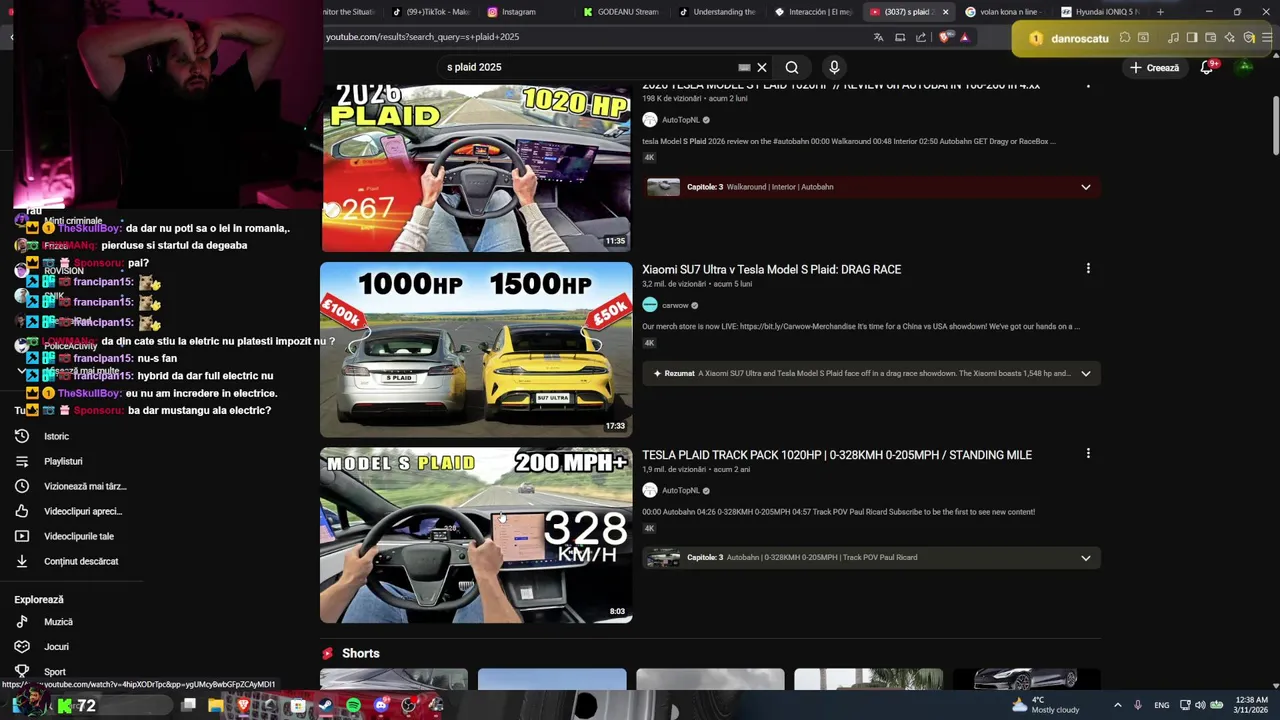Screen dimensions: 1280x720
Task: Open the browser hamburger menu
Action: tap(1267, 38)
